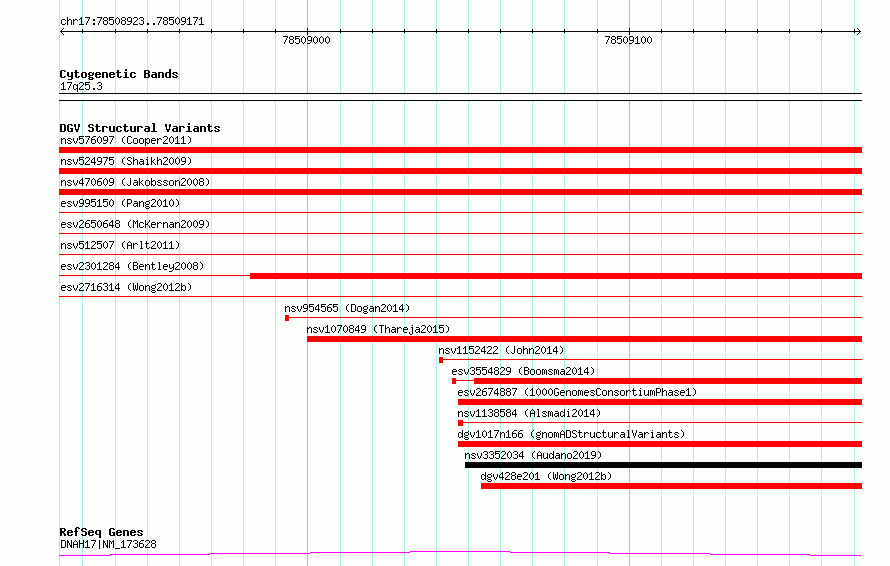The image size is (890, 566).
Task: Click the left arrowhead of the ruler
Action: (62, 32)
